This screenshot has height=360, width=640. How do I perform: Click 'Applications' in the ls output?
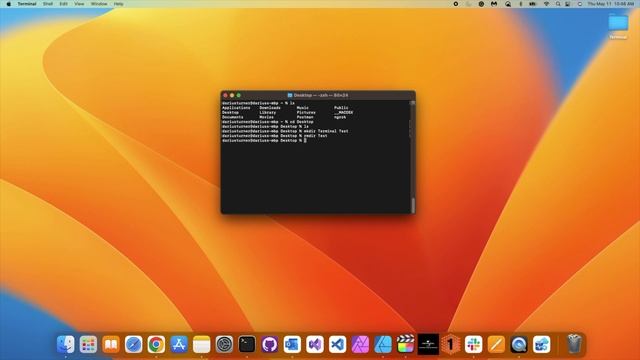click(x=236, y=108)
